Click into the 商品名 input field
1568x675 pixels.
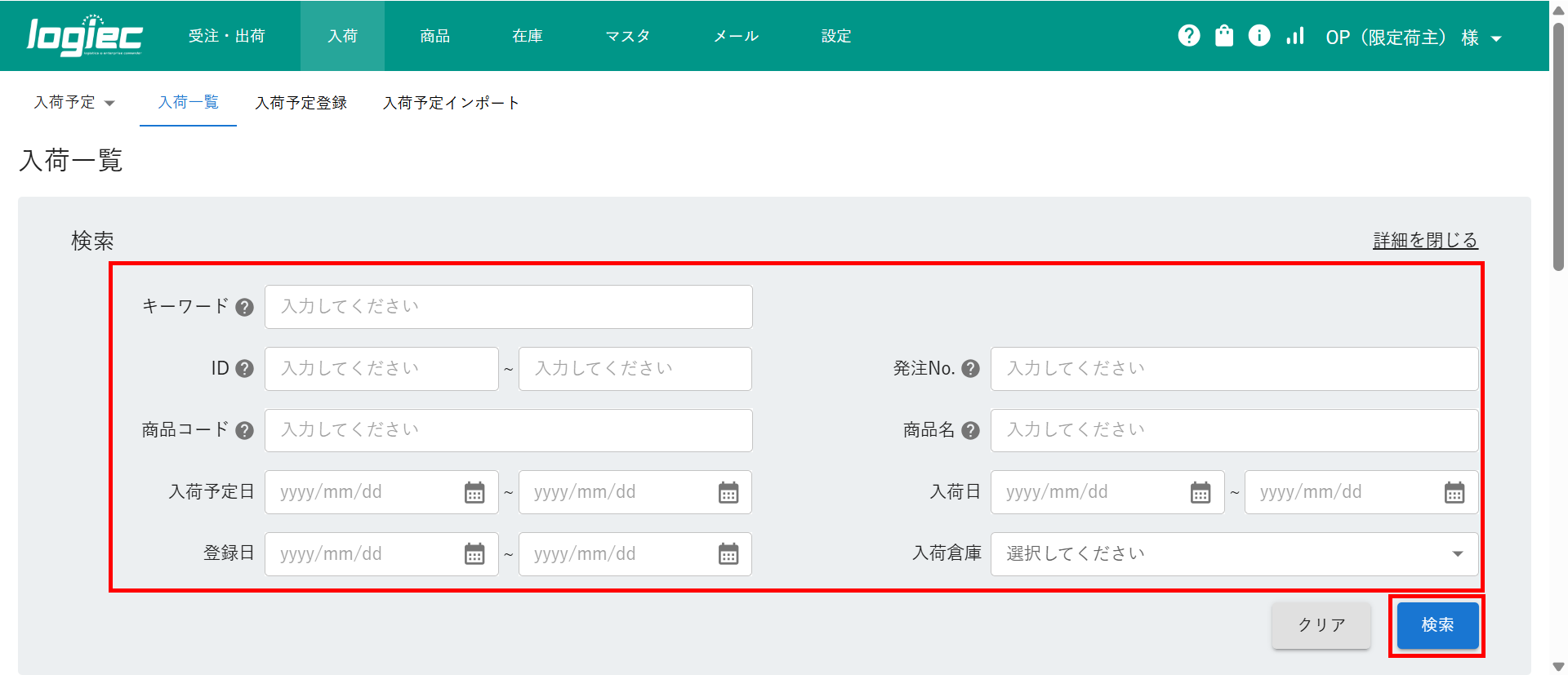point(1233,431)
